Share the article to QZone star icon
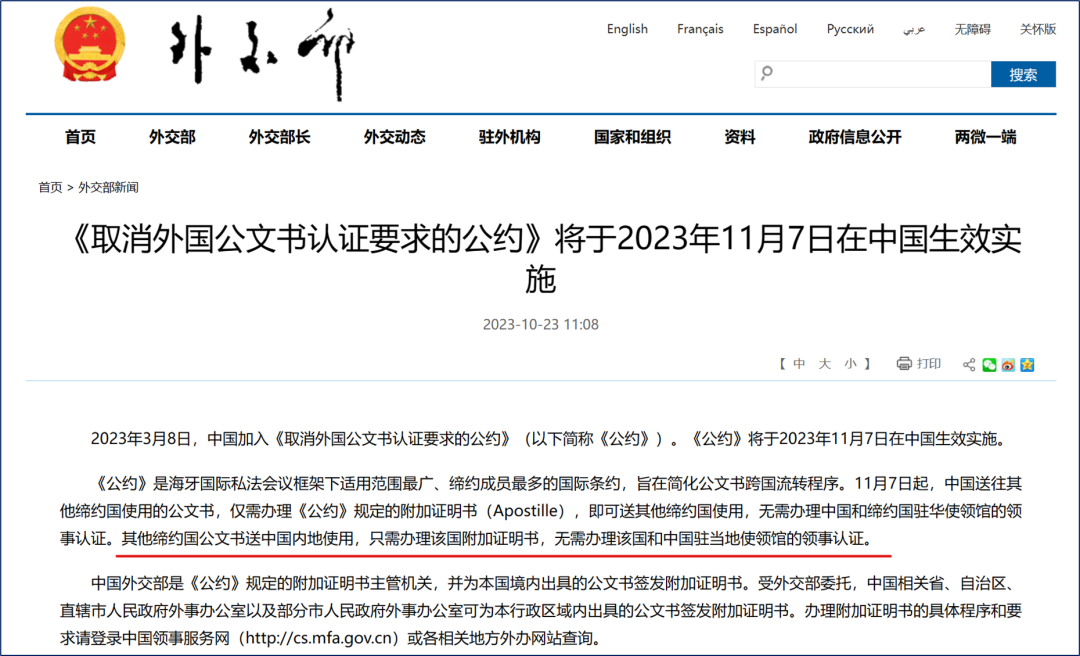 coord(1028,366)
